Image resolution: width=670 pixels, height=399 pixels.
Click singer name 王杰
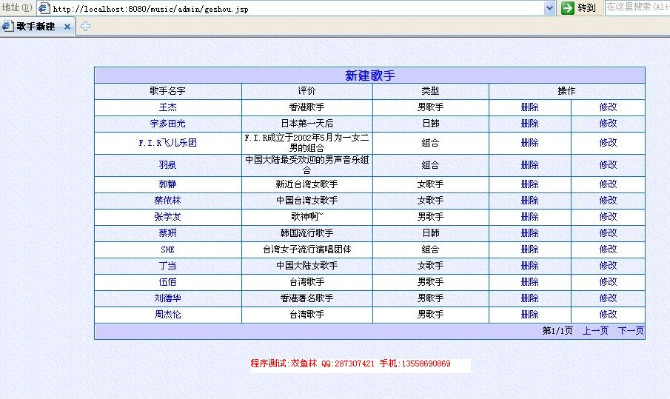coord(168,107)
